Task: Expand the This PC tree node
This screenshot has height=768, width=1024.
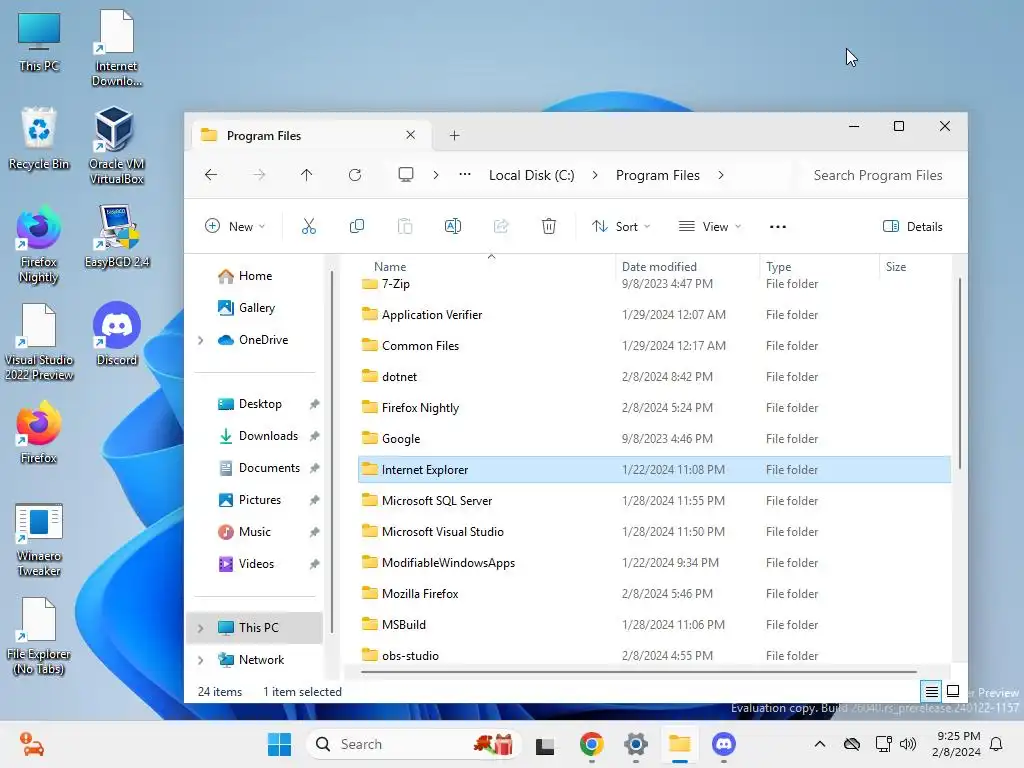Action: 200,628
